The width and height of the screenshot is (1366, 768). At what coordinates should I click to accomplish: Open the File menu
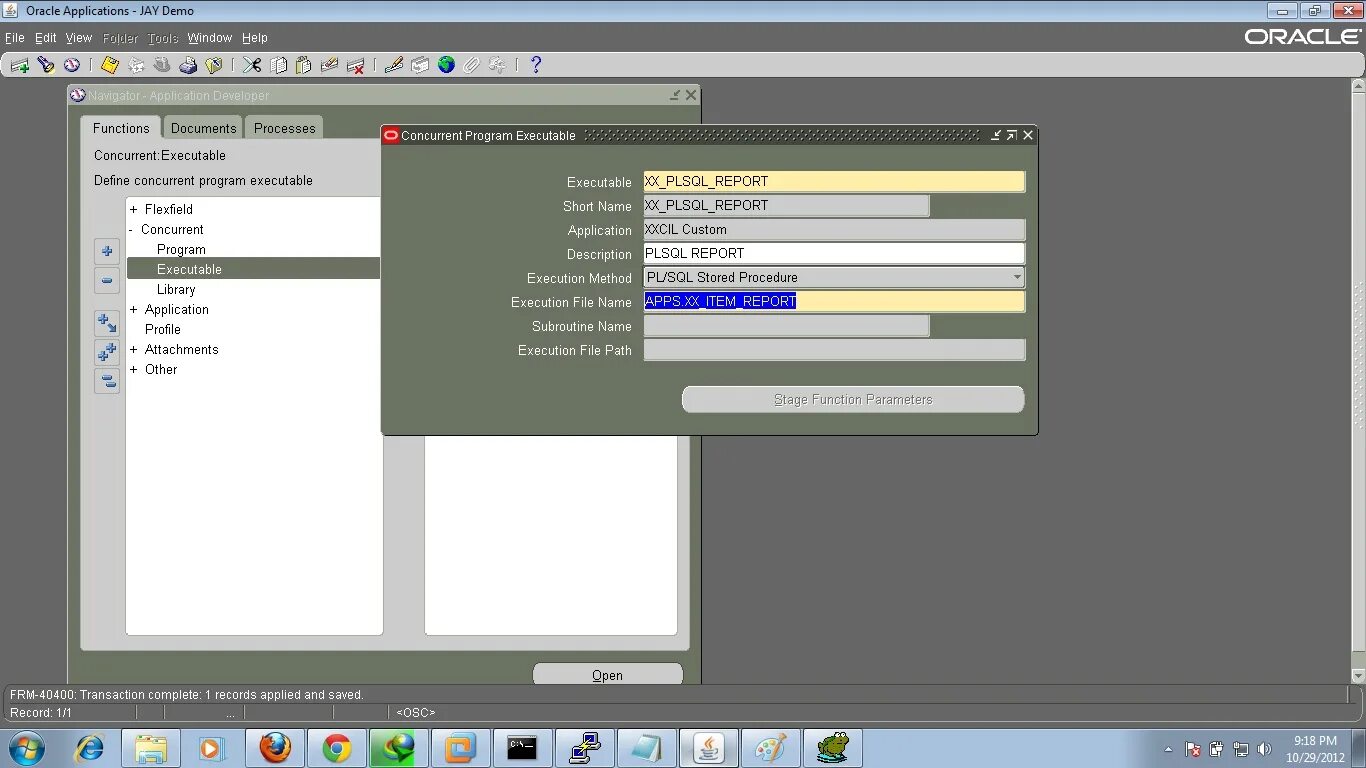click(15, 38)
